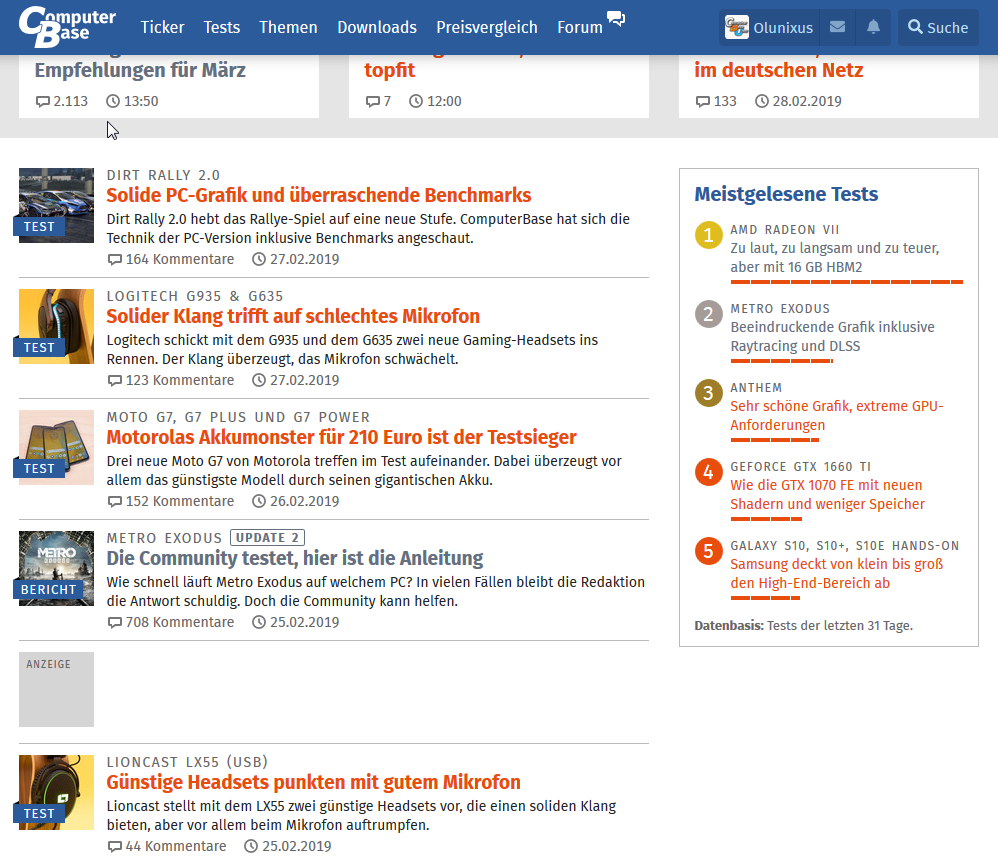Open the Themen menu
The height and width of the screenshot is (859, 998).
(288, 27)
